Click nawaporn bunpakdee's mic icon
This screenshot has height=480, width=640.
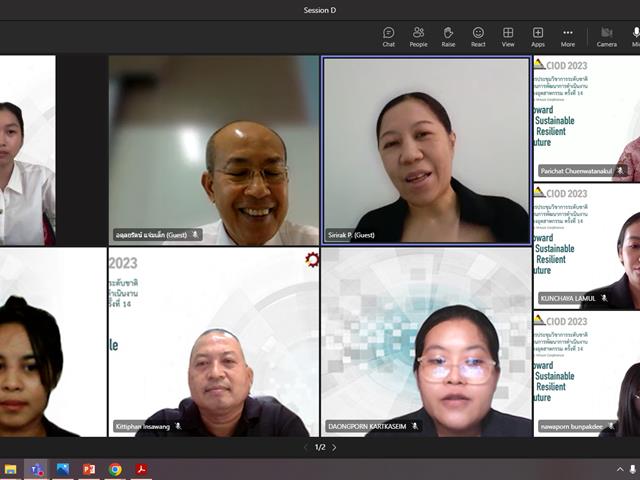tap(611, 426)
